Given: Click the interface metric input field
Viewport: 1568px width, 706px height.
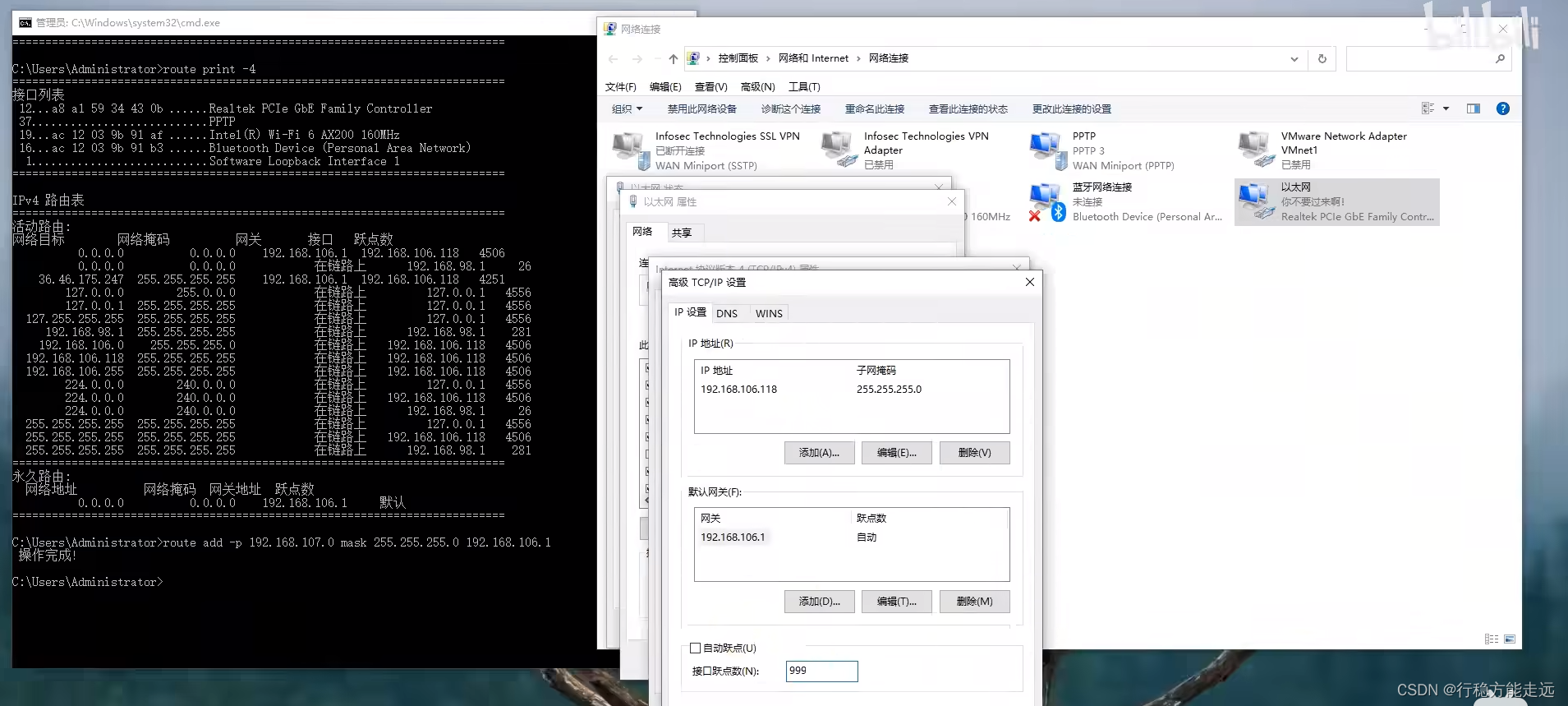Looking at the screenshot, I should [x=821, y=671].
